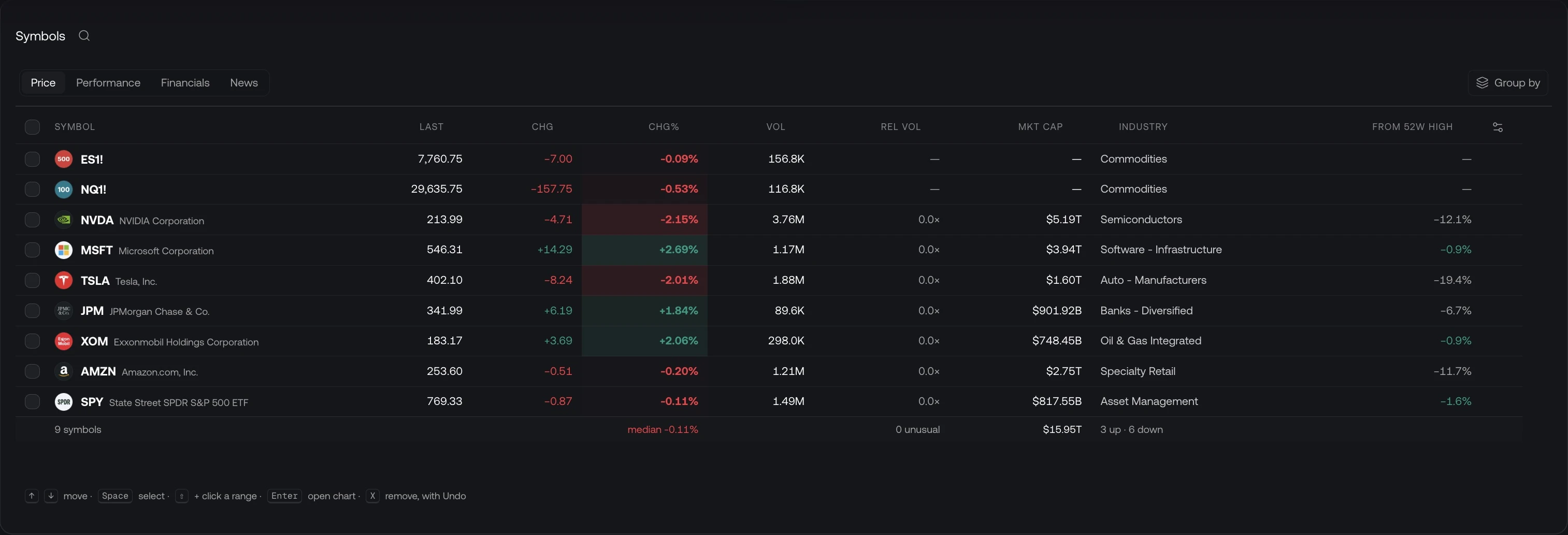Sort by the LAST column header
Image resolution: width=1568 pixels, height=535 pixels.
[431, 126]
